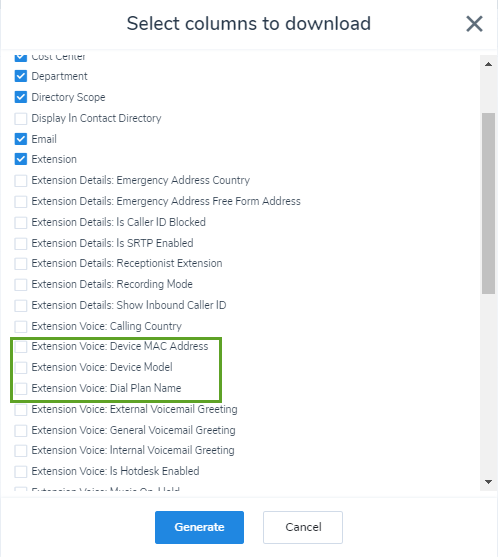Uncheck the Directory Scope checkbox
The image size is (498, 557).
tap(21, 97)
